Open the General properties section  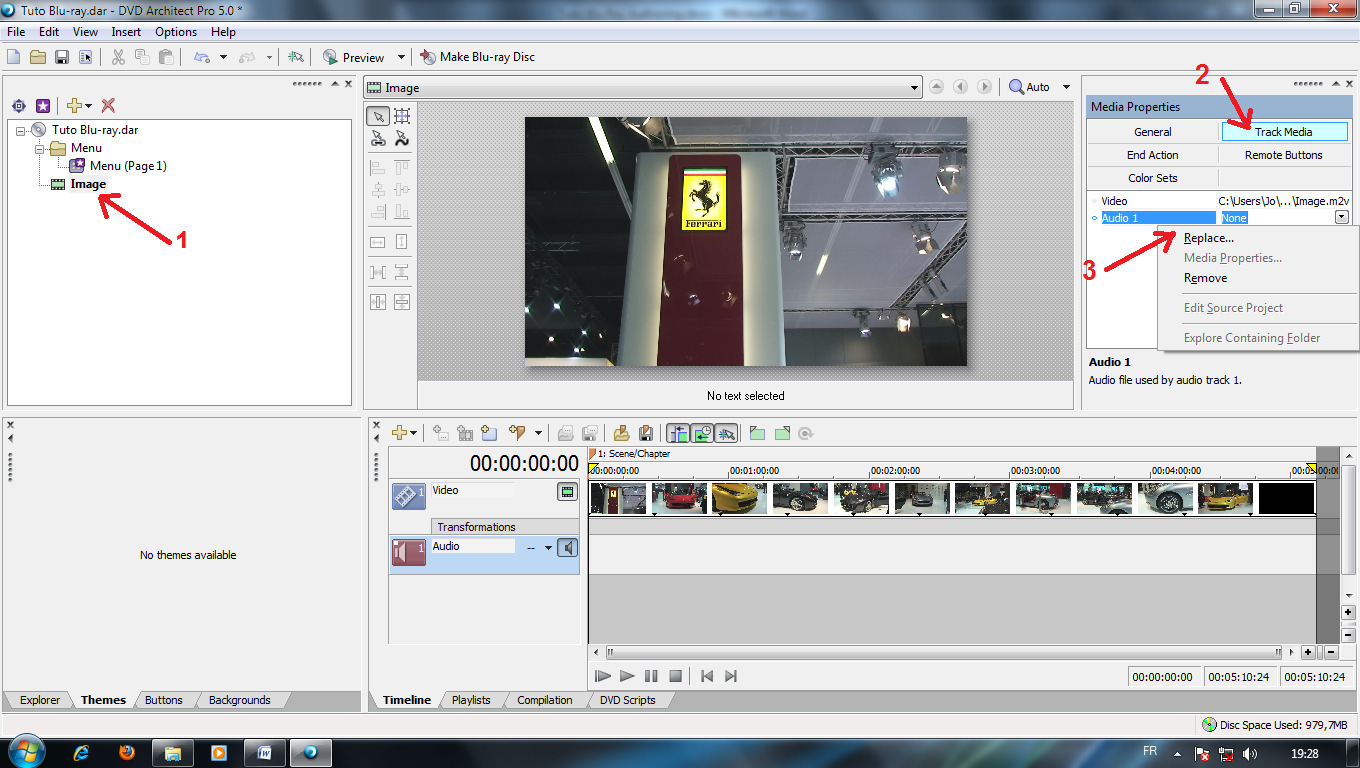(x=1153, y=132)
